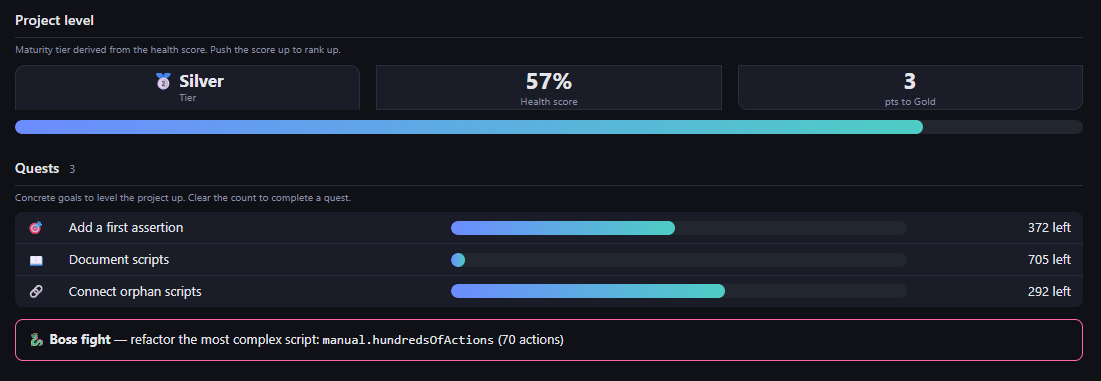Screen dimensions: 1101x381
Task: Click the Silver medal icon
Action: (163, 81)
